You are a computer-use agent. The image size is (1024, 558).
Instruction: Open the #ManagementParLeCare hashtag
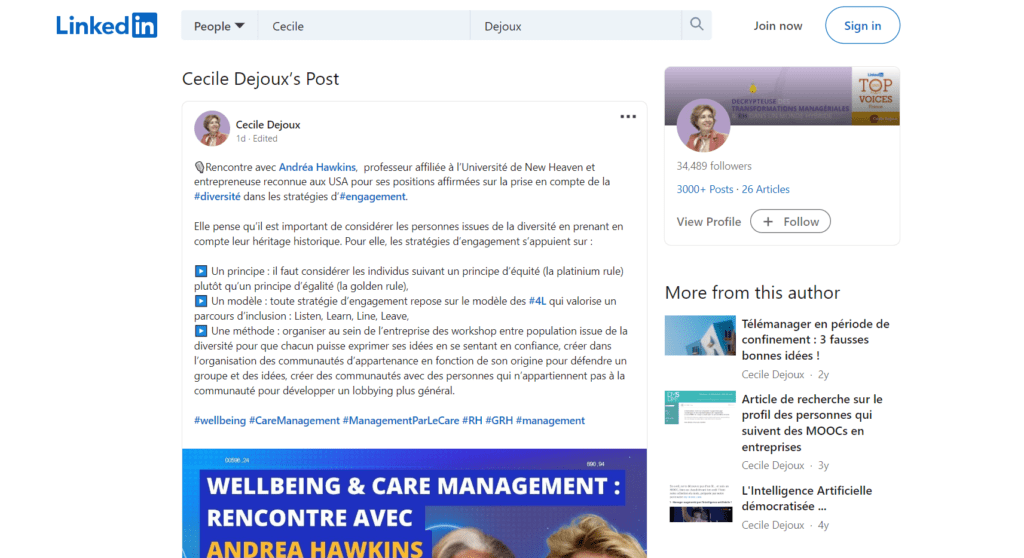(x=401, y=420)
